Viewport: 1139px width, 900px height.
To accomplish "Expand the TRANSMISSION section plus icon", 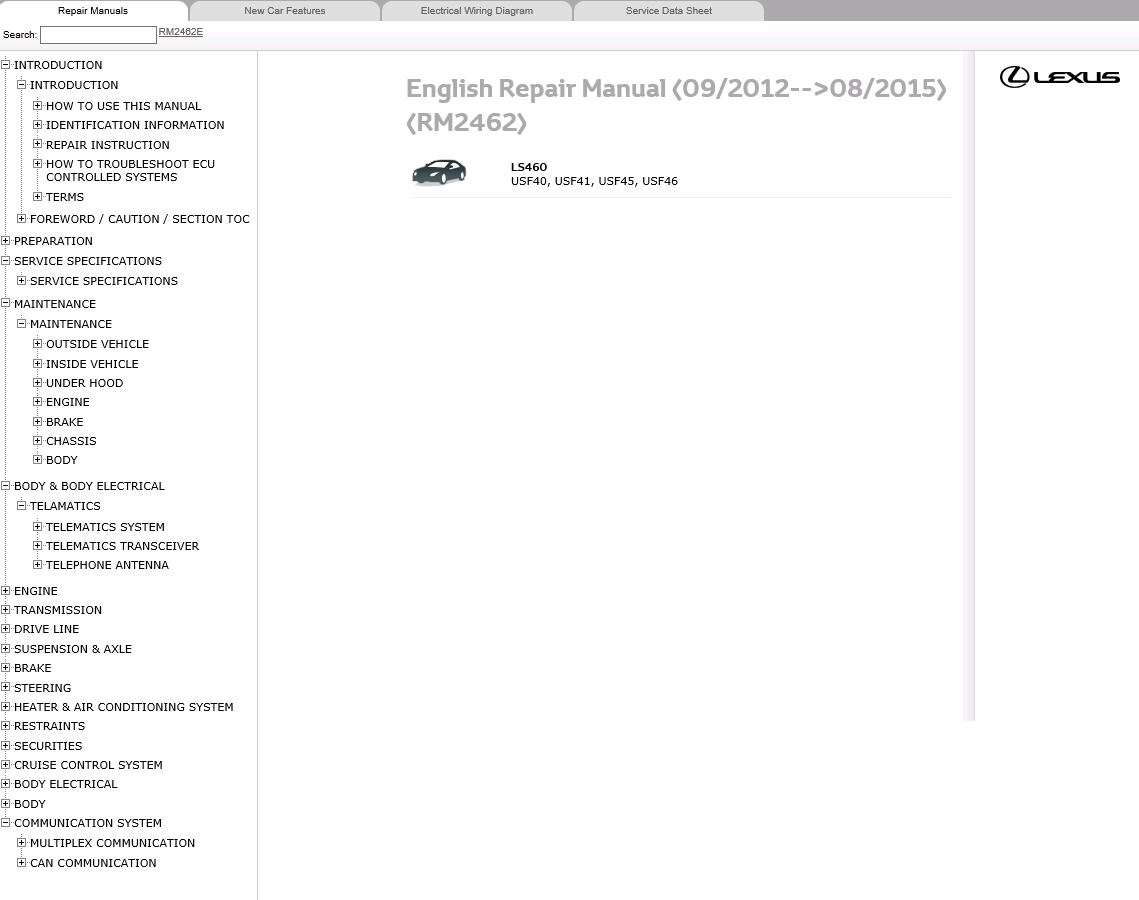I will click(x=6, y=610).
